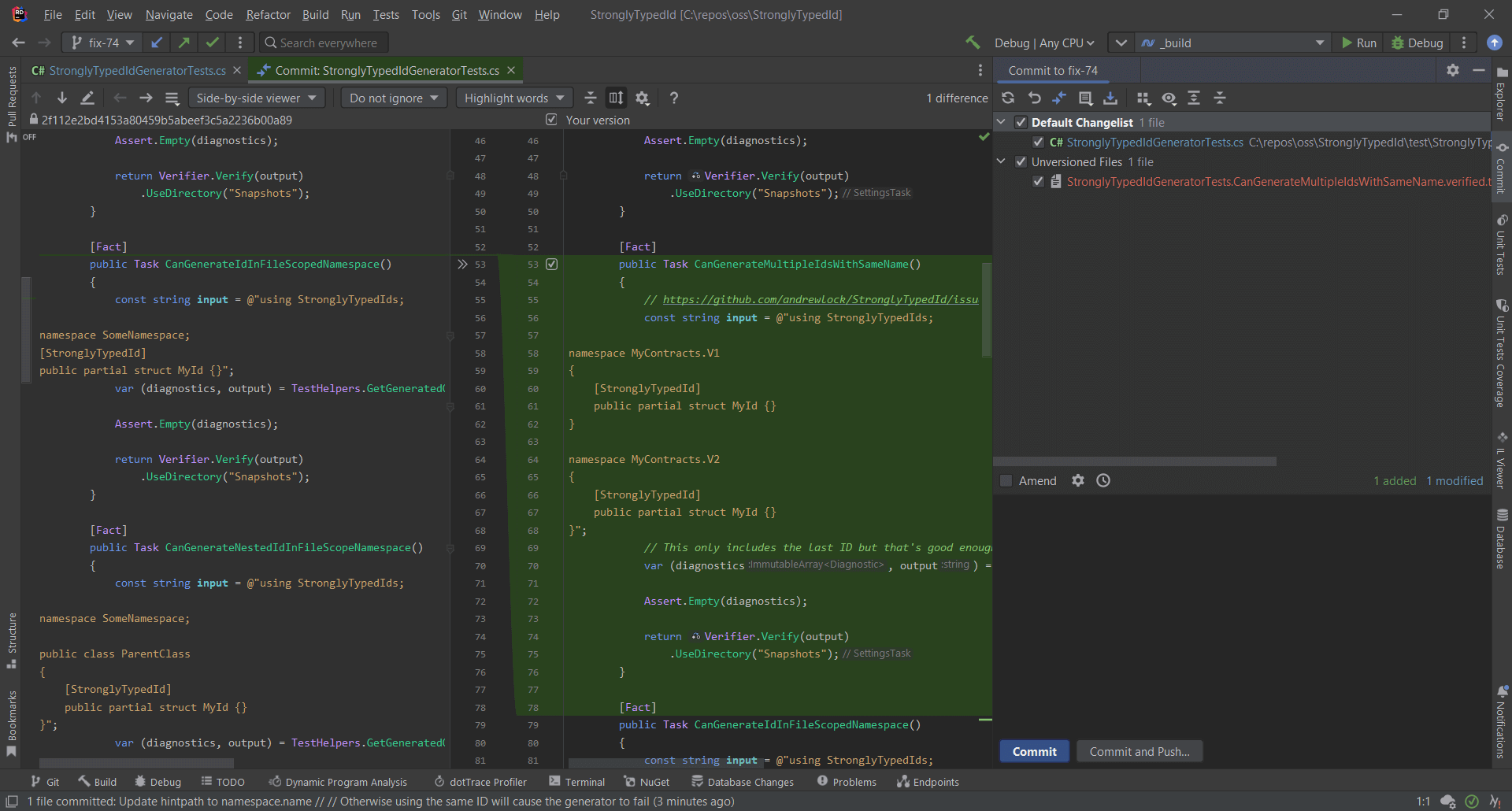This screenshot has width=1512, height=811.
Task: Click right diff pane horizontal scrollbar
Action: 666,763
